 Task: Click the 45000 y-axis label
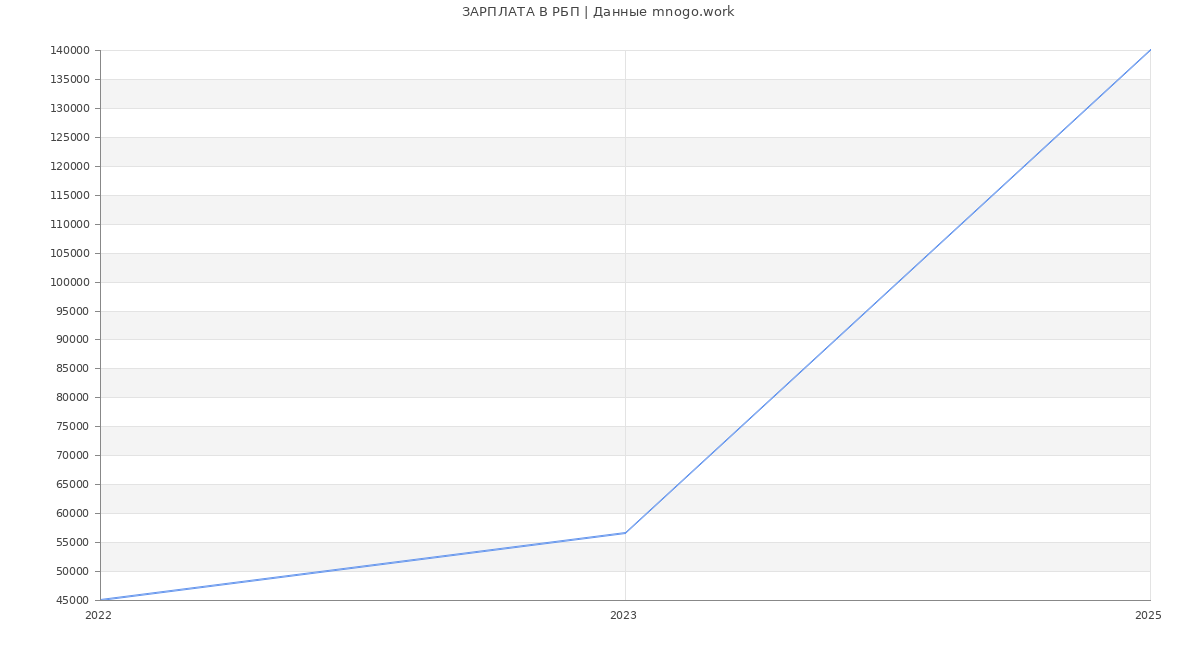tap(73, 600)
